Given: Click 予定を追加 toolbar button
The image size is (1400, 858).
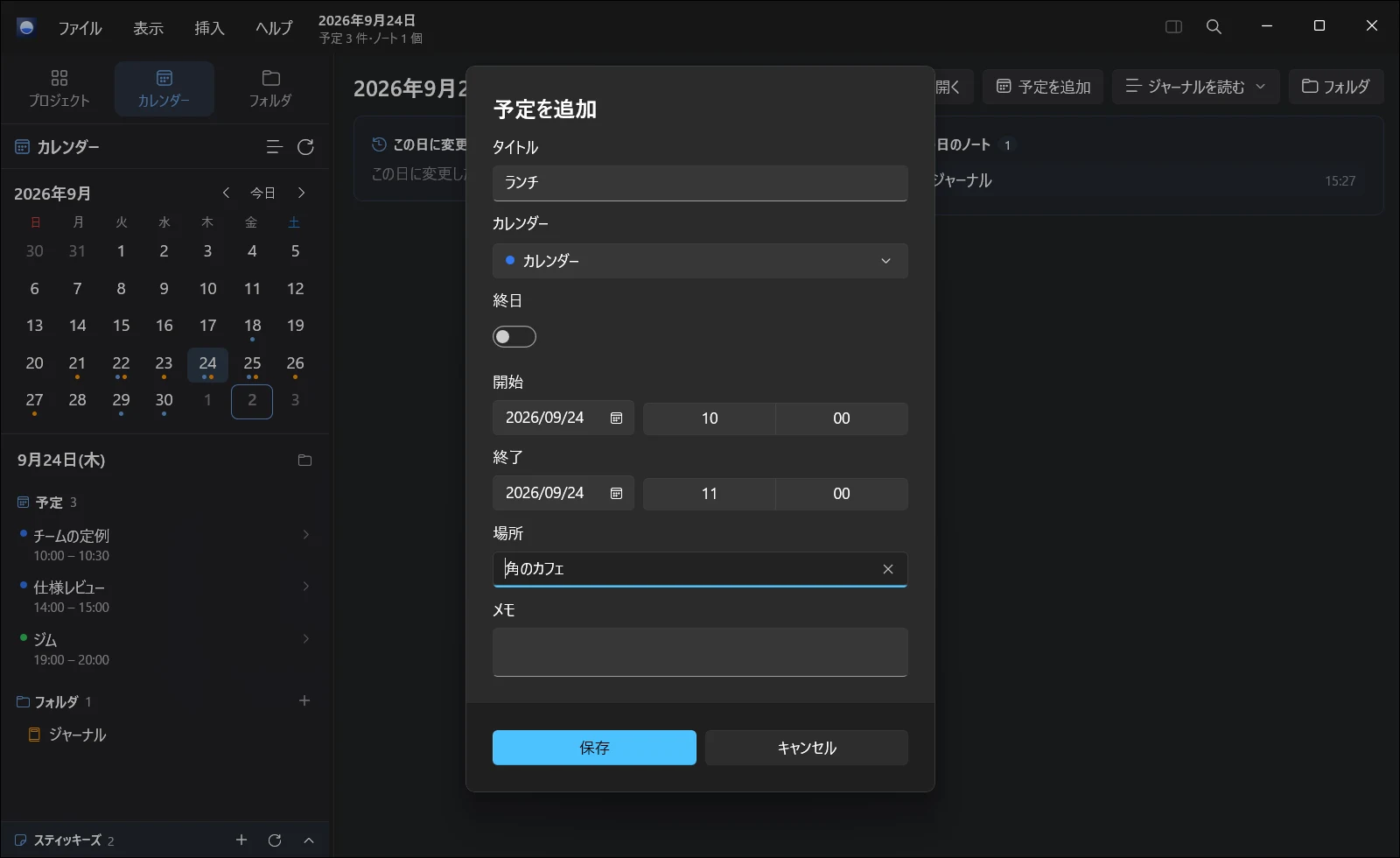Looking at the screenshot, I should (1043, 87).
